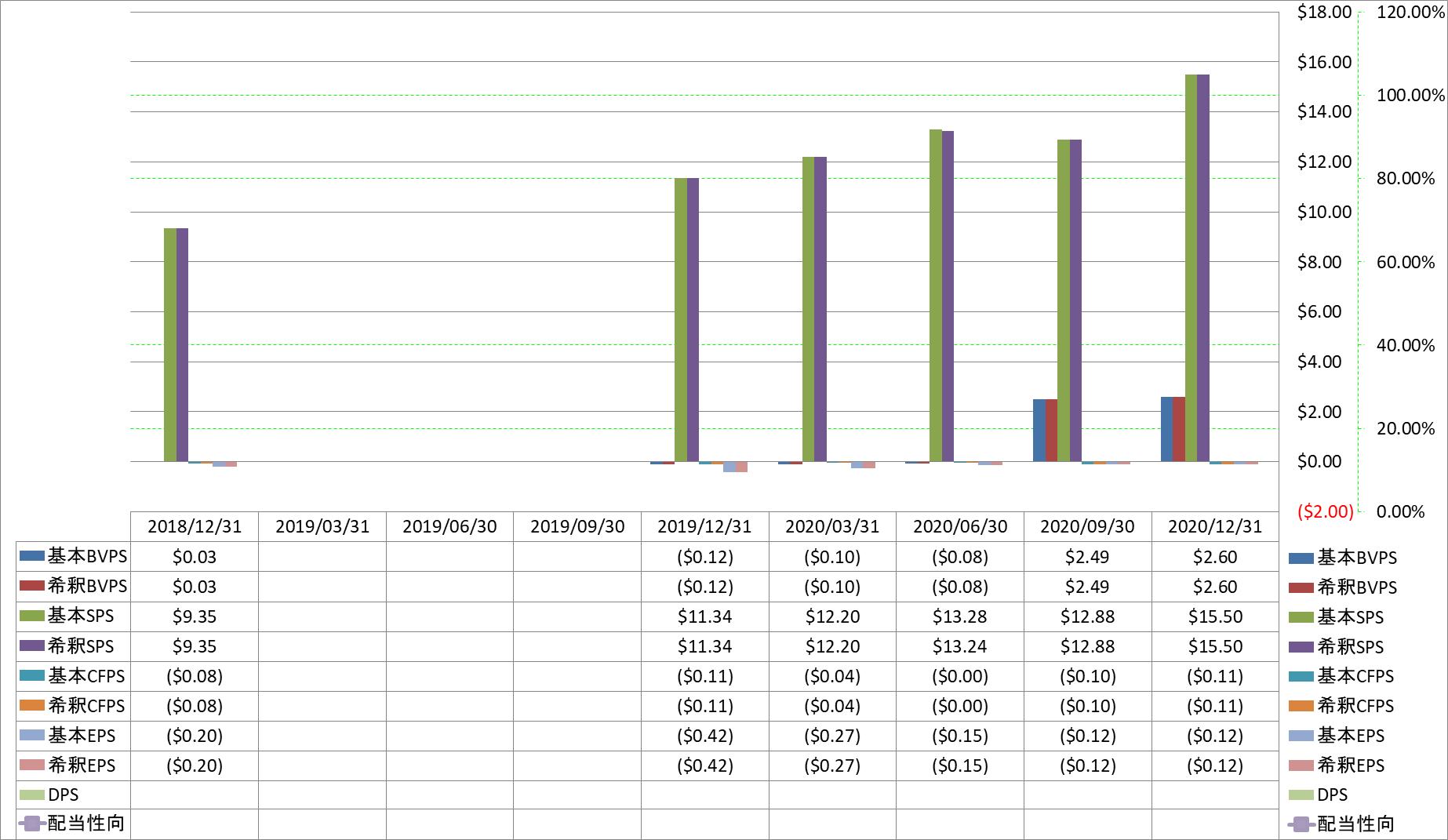Click the red 希釈BVPS bar for 2020/12/31
This screenshot has width=1448, height=840.
[1179, 429]
